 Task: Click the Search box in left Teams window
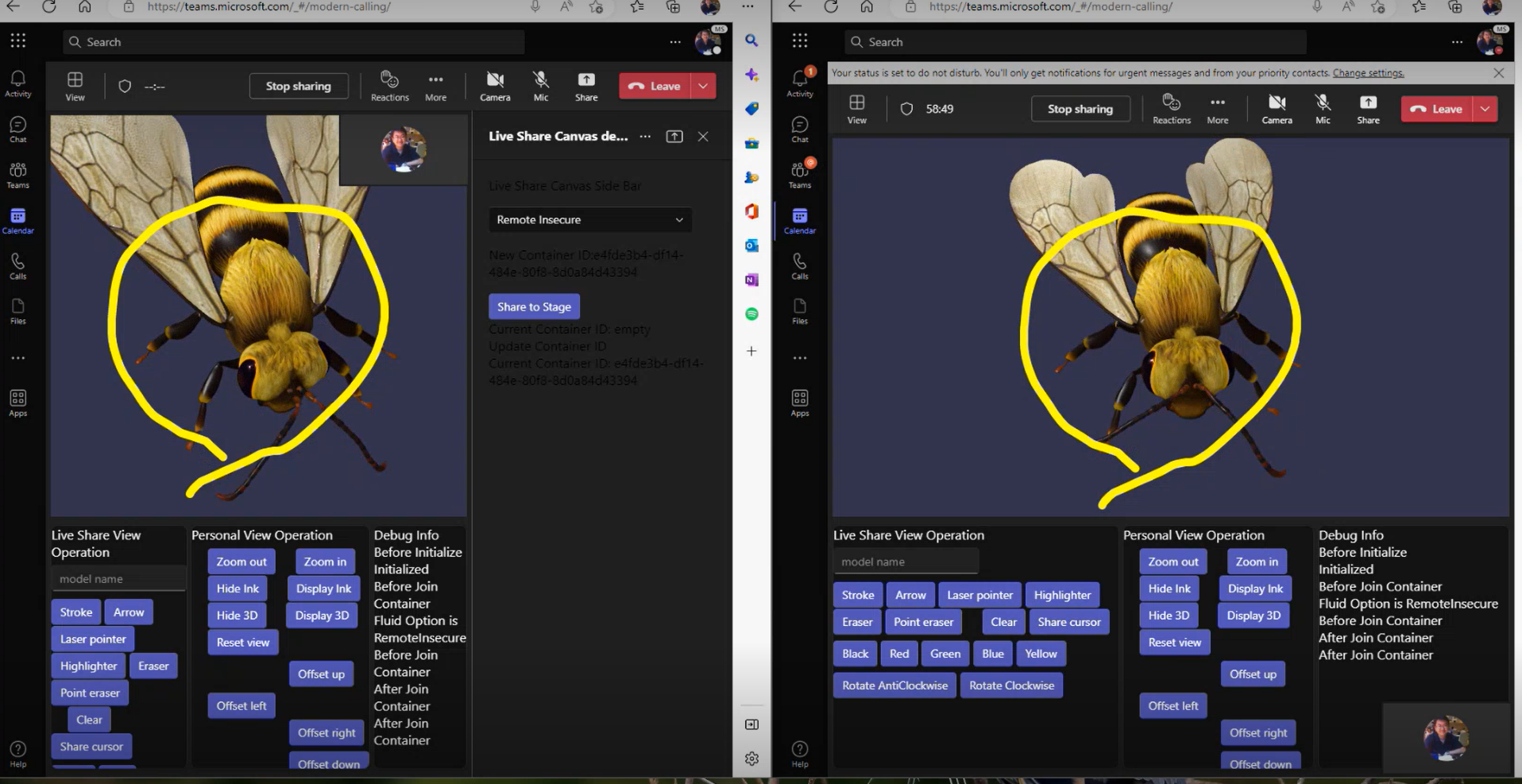click(293, 42)
